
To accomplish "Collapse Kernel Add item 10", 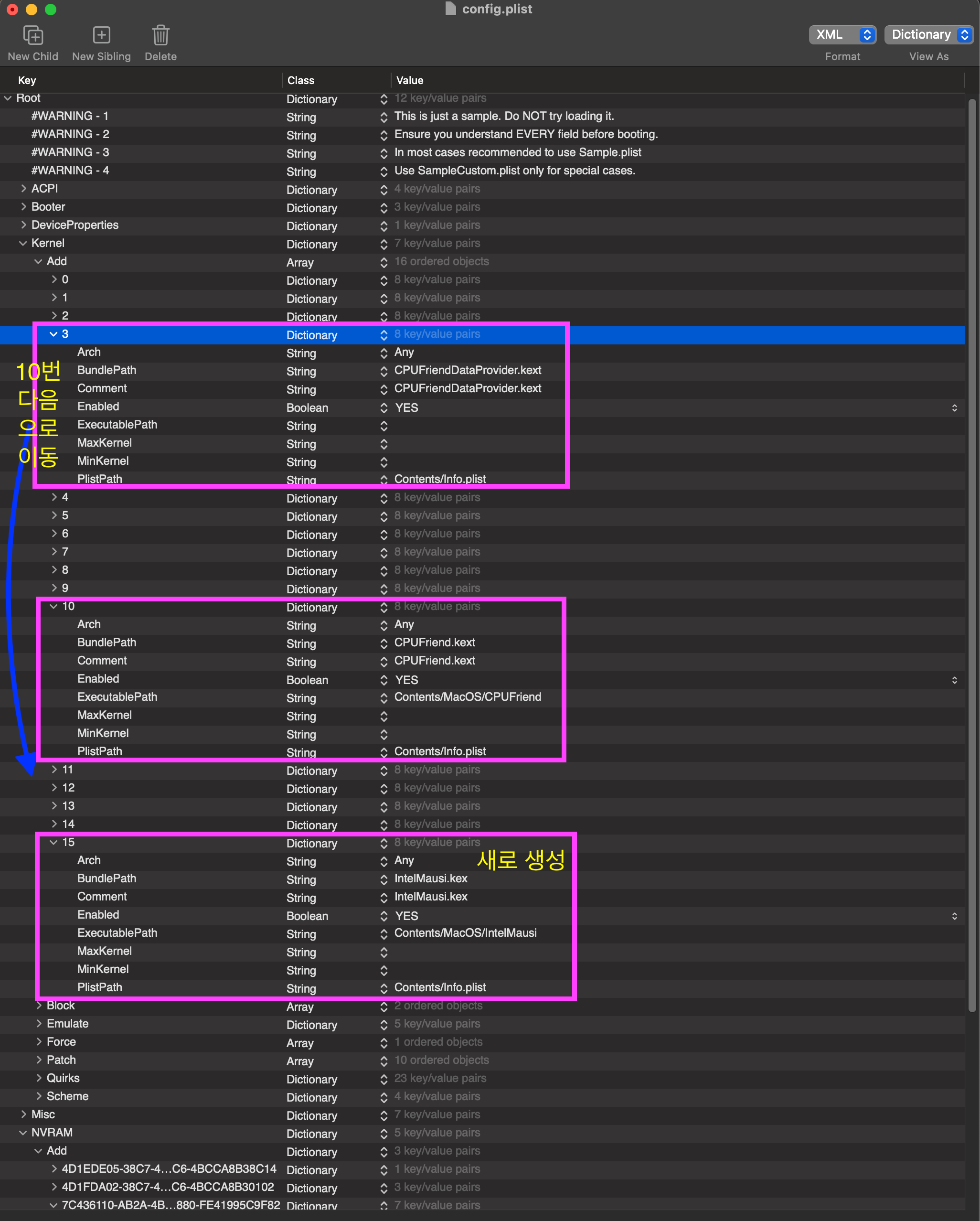I will [54, 606].
